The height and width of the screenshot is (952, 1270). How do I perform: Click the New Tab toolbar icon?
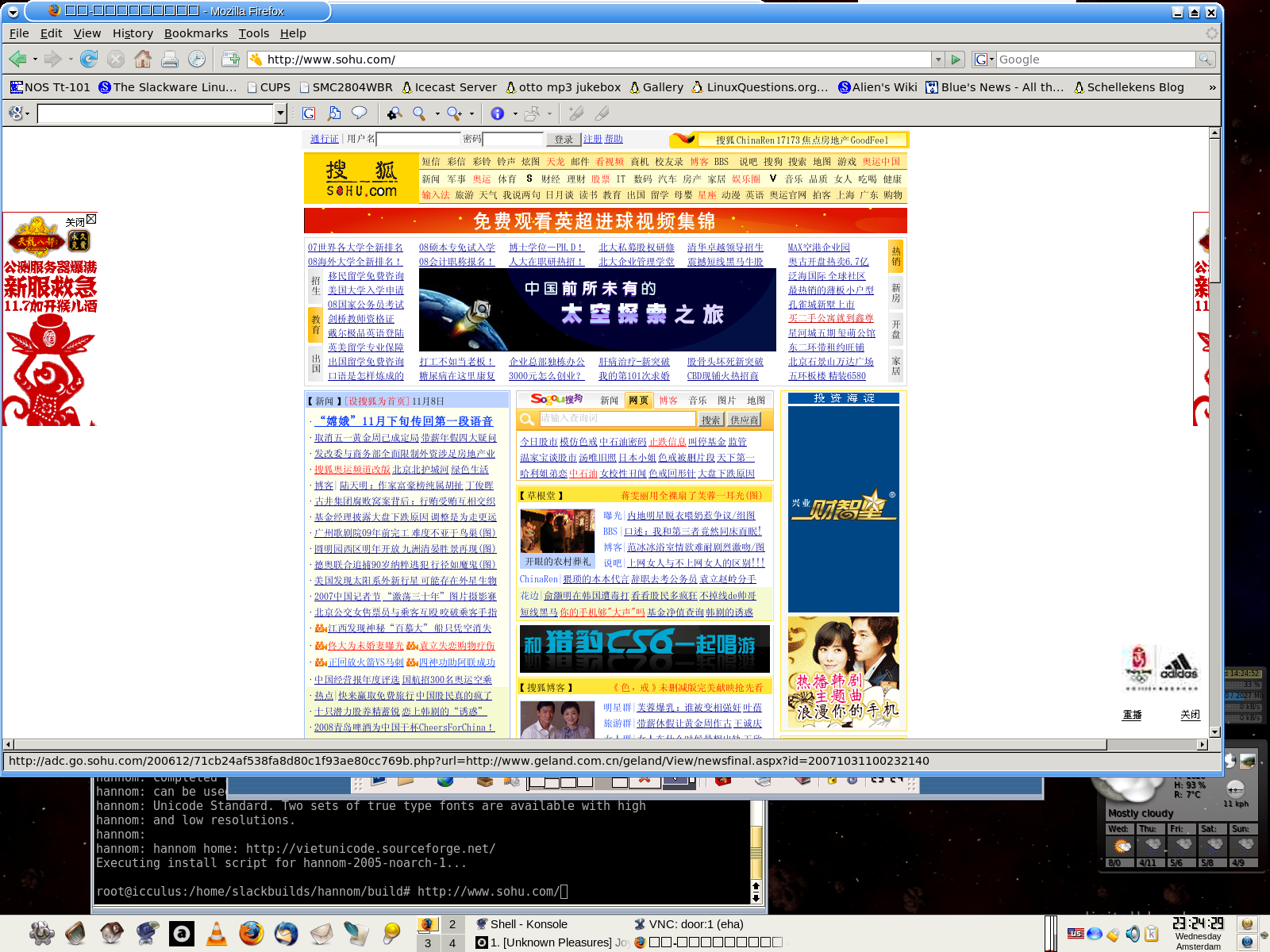pos(231,59)
